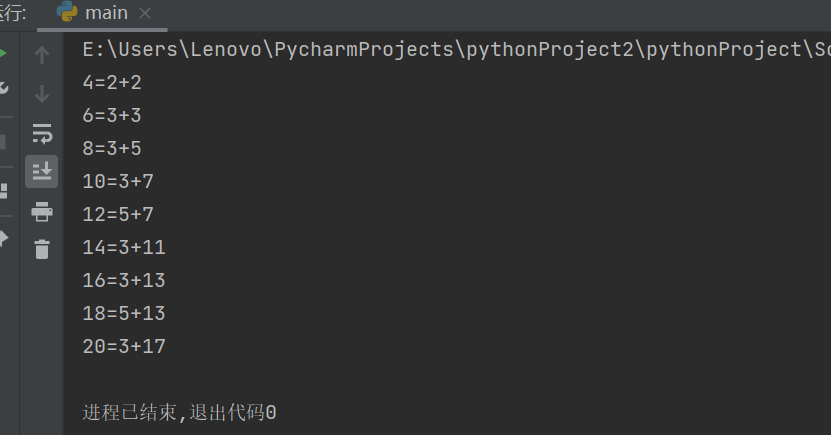Stop the running process
This screenshot has height=435, width=831.
[4, 141]
